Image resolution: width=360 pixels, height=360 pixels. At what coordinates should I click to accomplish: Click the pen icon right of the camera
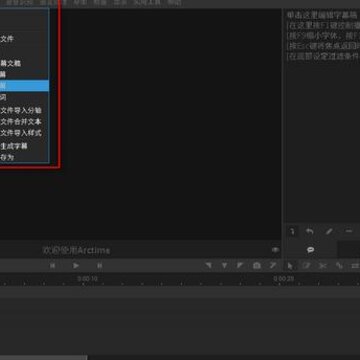273,265
